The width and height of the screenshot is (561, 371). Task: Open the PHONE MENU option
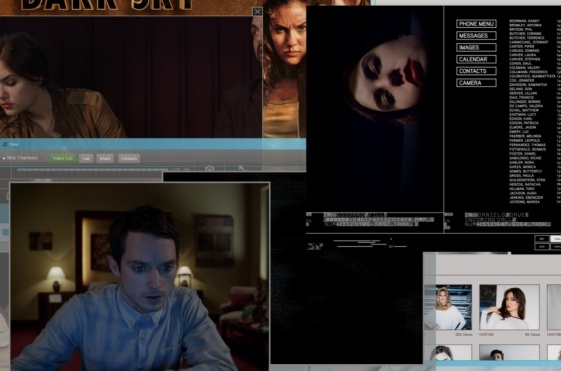[x=476, y=24]
